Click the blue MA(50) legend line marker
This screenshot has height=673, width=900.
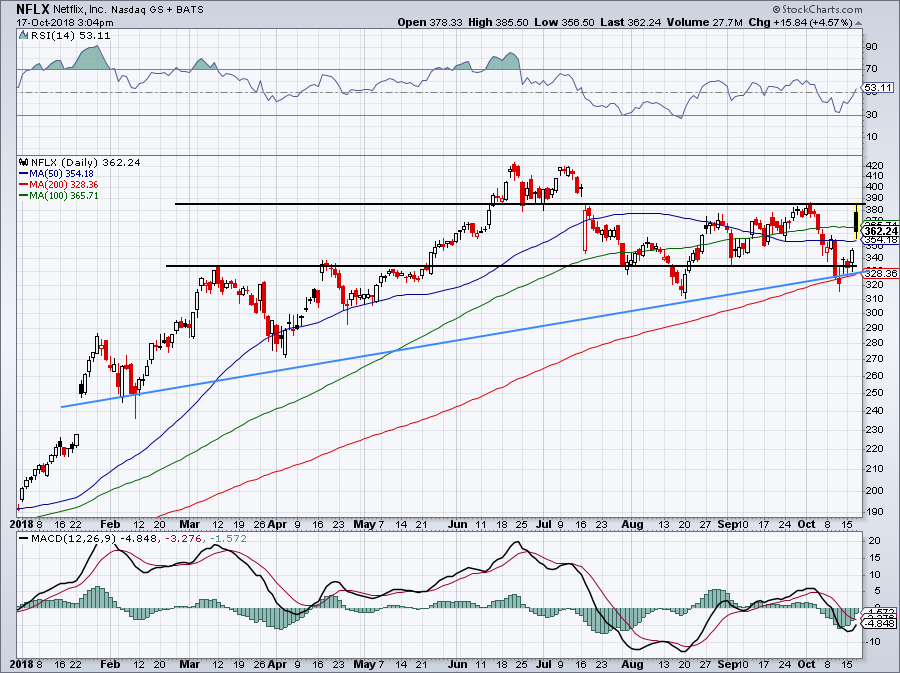(x=24, y=173)
